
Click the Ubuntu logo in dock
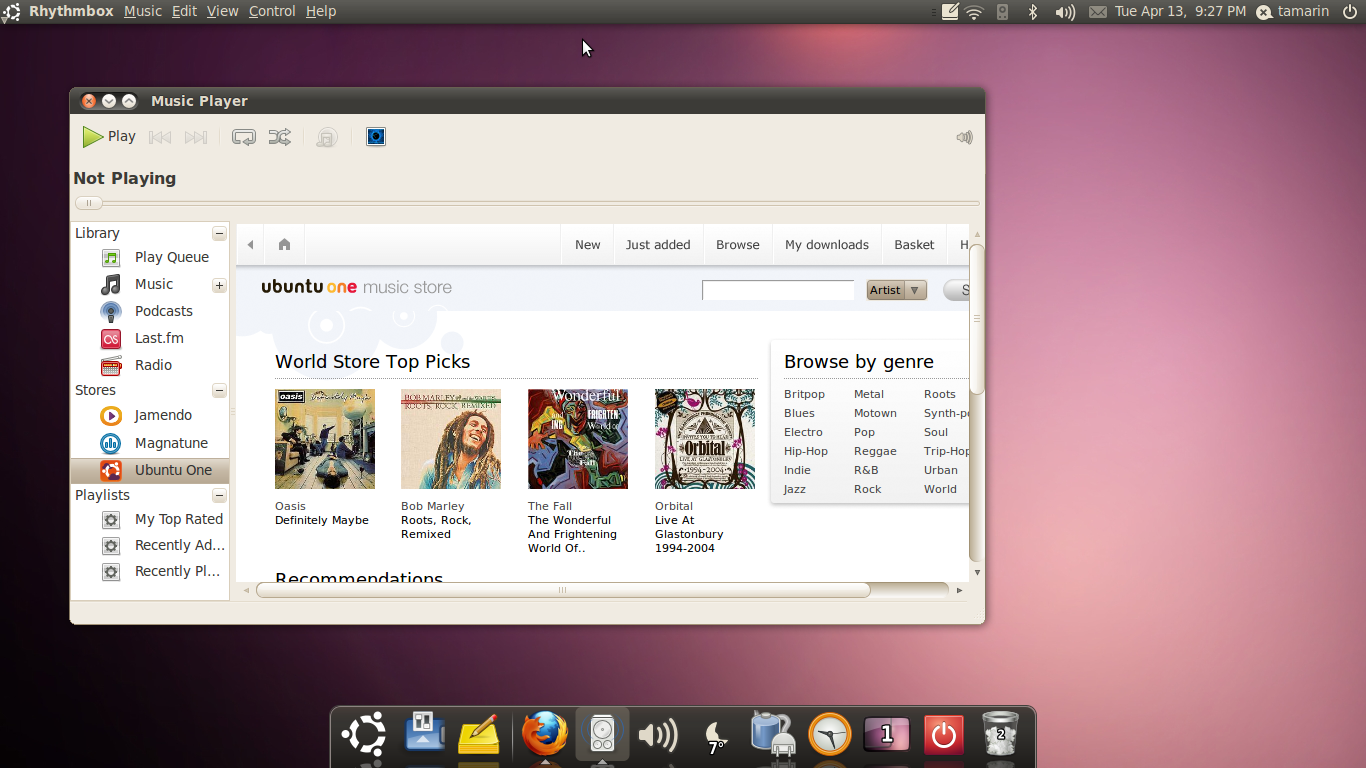pos(364,736)
